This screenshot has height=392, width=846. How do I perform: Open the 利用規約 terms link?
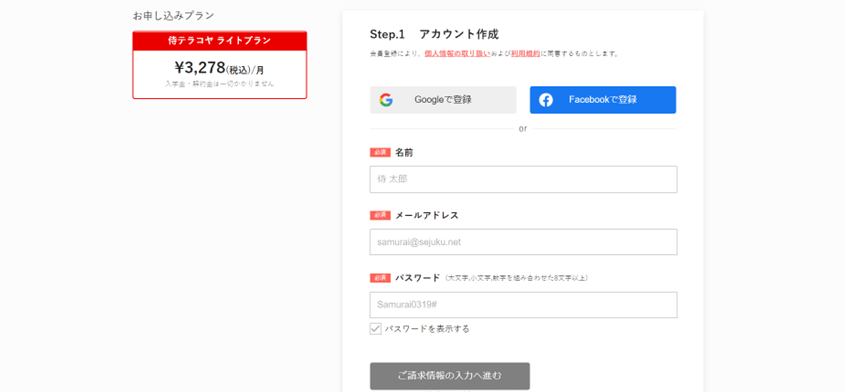click(x=526, y=54)
